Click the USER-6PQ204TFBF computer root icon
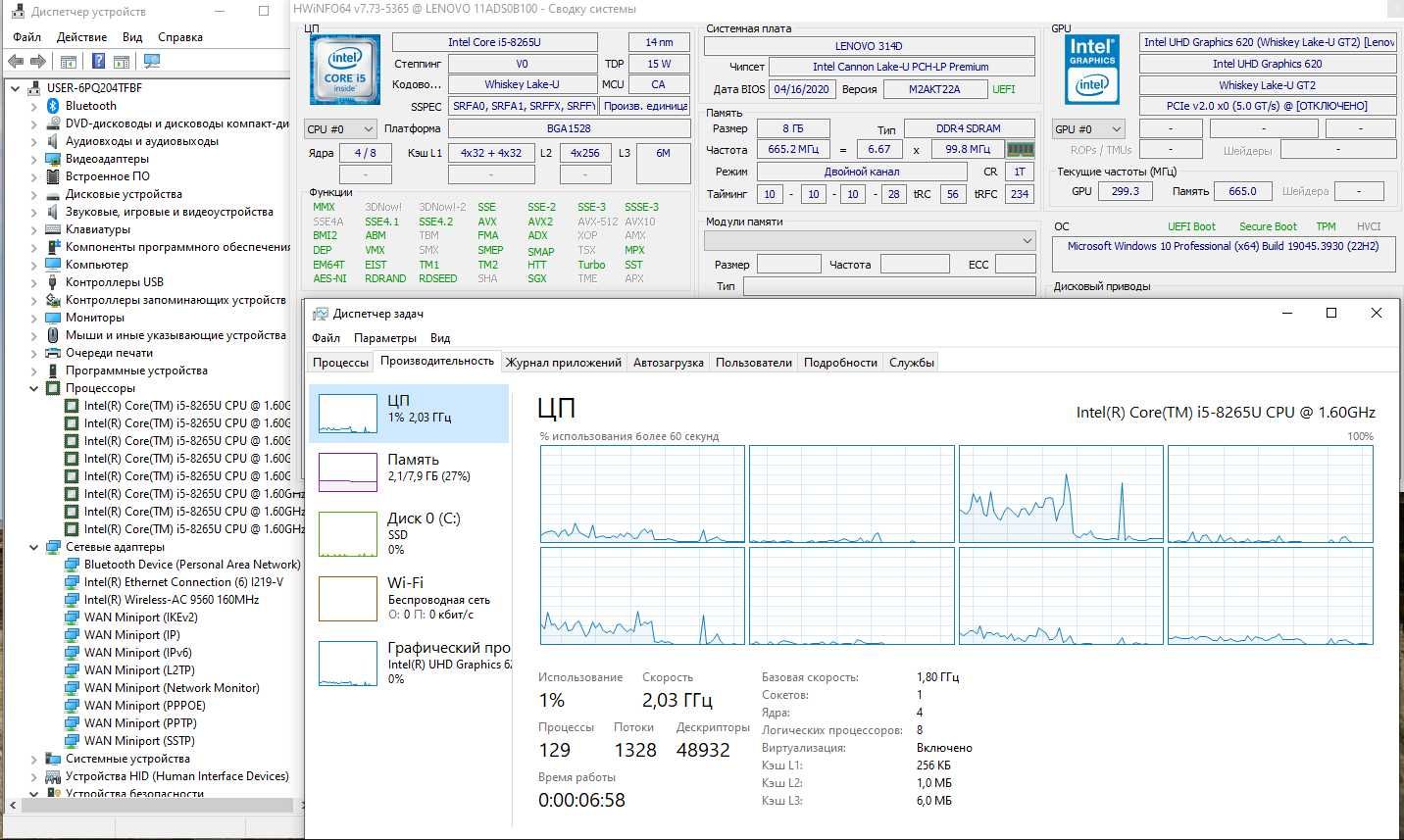Viewport: 1404px width, 840px height. (x=34, y=88)
